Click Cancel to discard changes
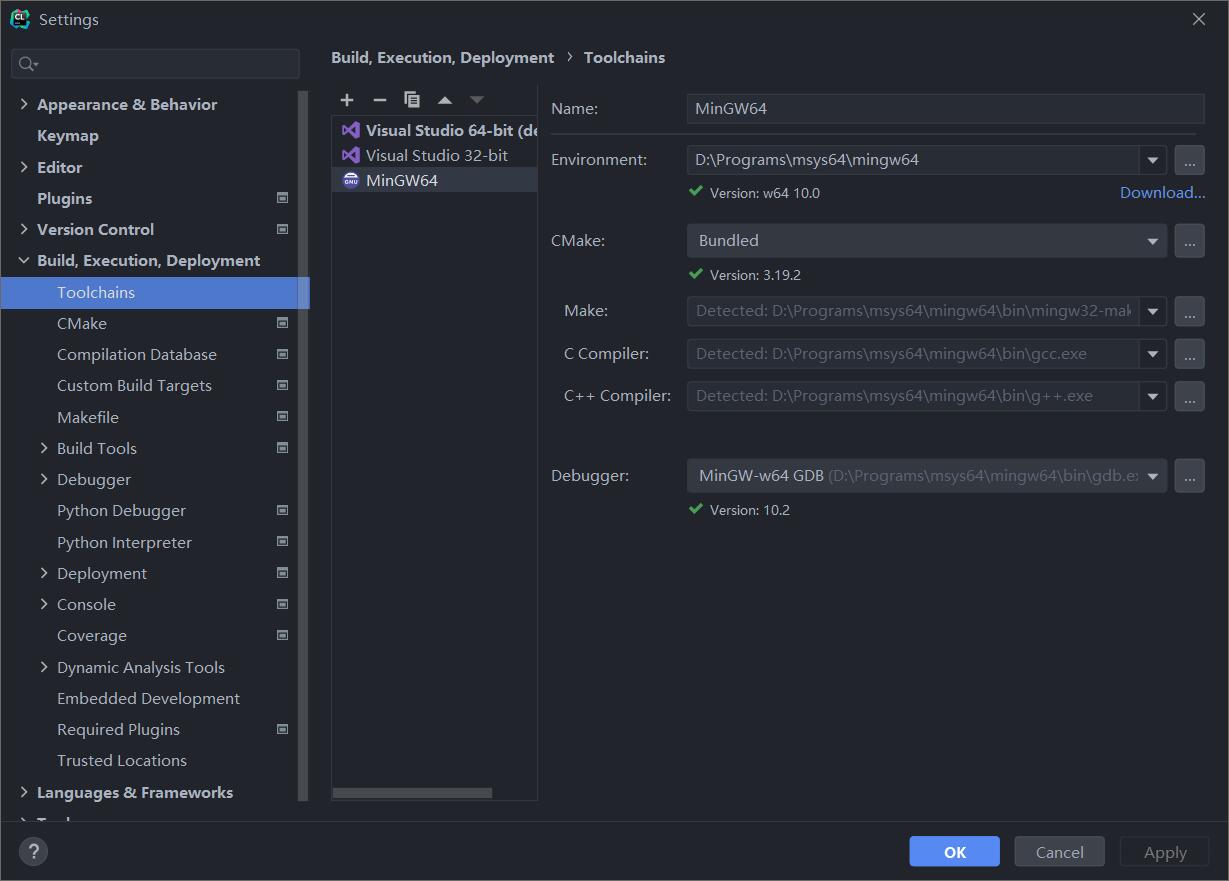Screen dimensions: 1229x881 [x=1059, y=852]
